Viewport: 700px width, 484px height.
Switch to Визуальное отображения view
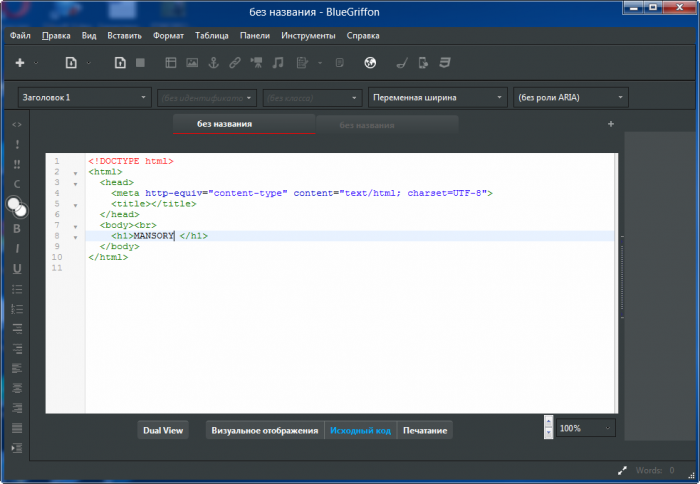click(x=264, y=430)
